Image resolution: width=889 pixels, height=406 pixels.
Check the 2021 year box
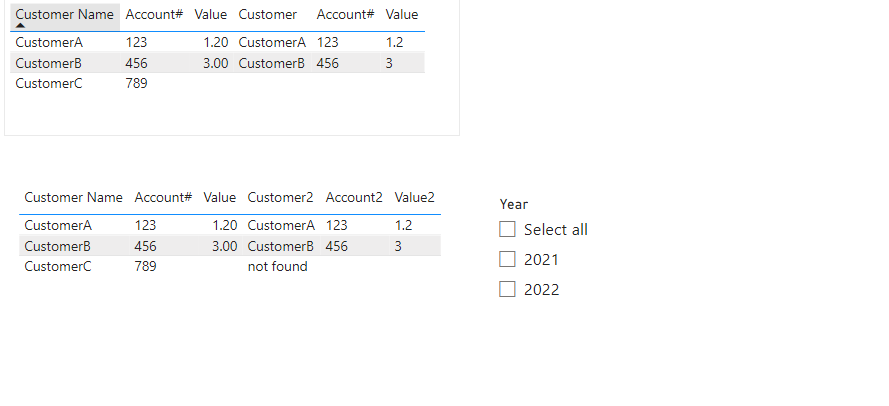click(x=507, y=259)
